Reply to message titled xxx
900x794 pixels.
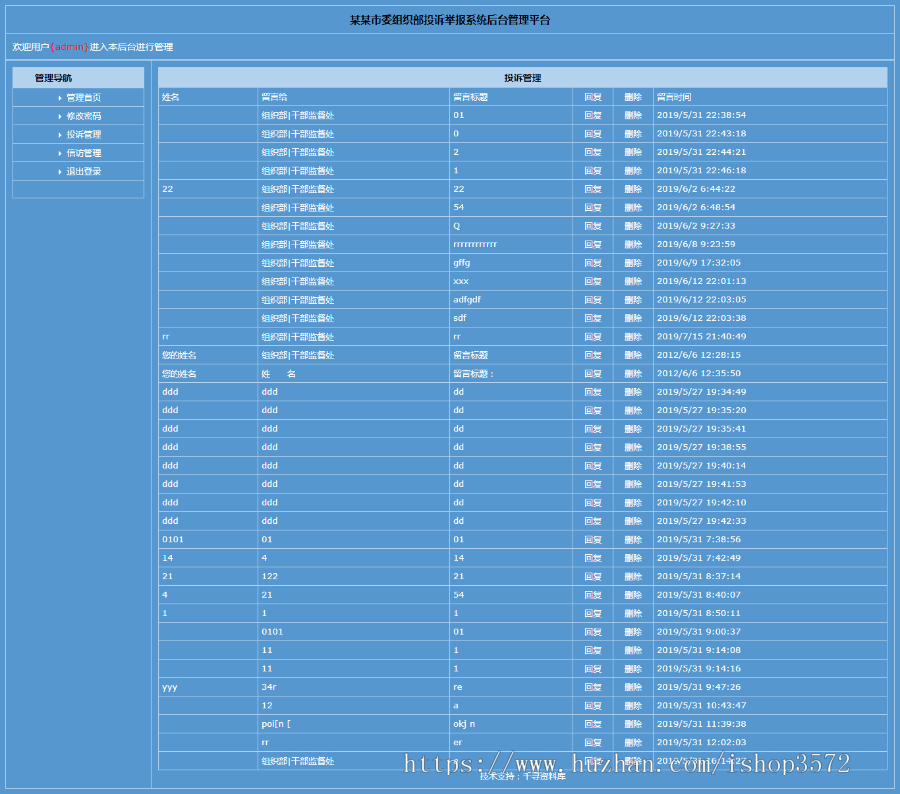[593, 281]
